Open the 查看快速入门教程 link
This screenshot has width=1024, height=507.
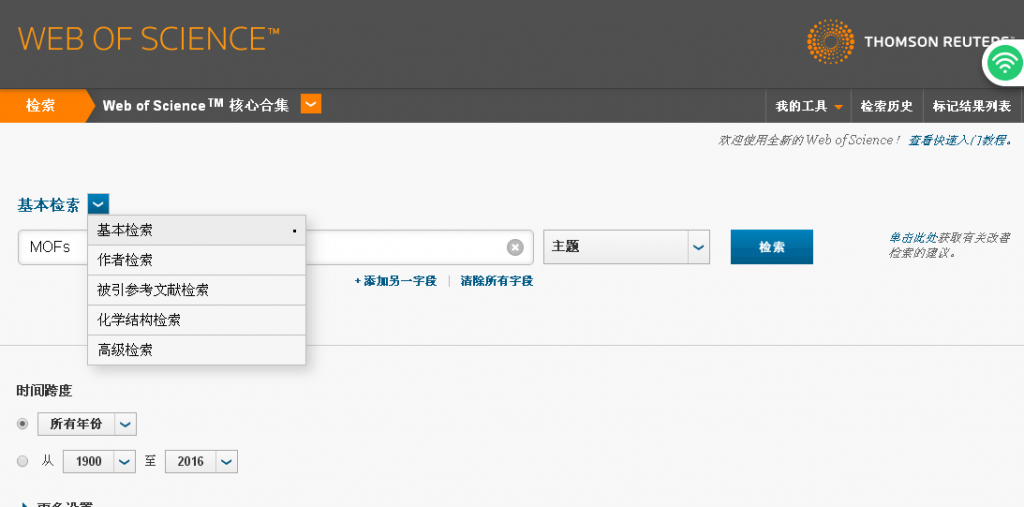[x=961, y=140]
